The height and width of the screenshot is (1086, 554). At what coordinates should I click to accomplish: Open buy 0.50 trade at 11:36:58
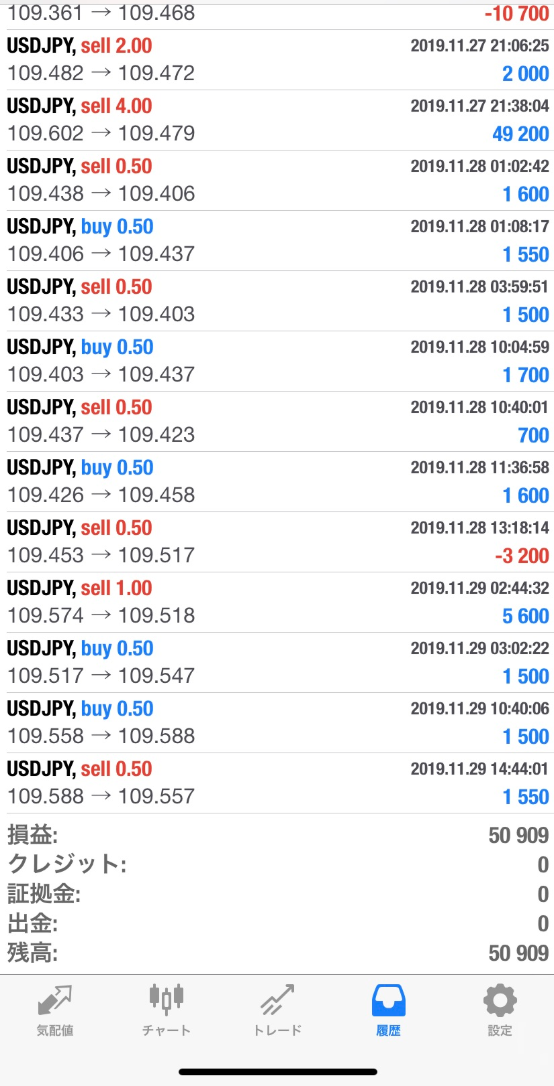coord(277,481)
